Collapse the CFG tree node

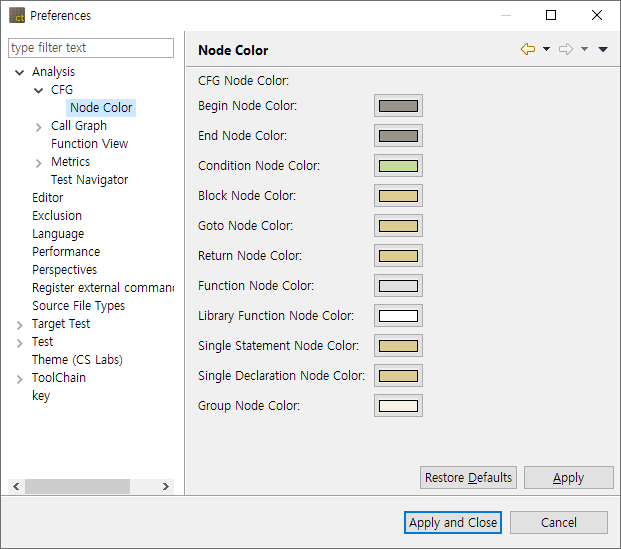pos(39,90)
